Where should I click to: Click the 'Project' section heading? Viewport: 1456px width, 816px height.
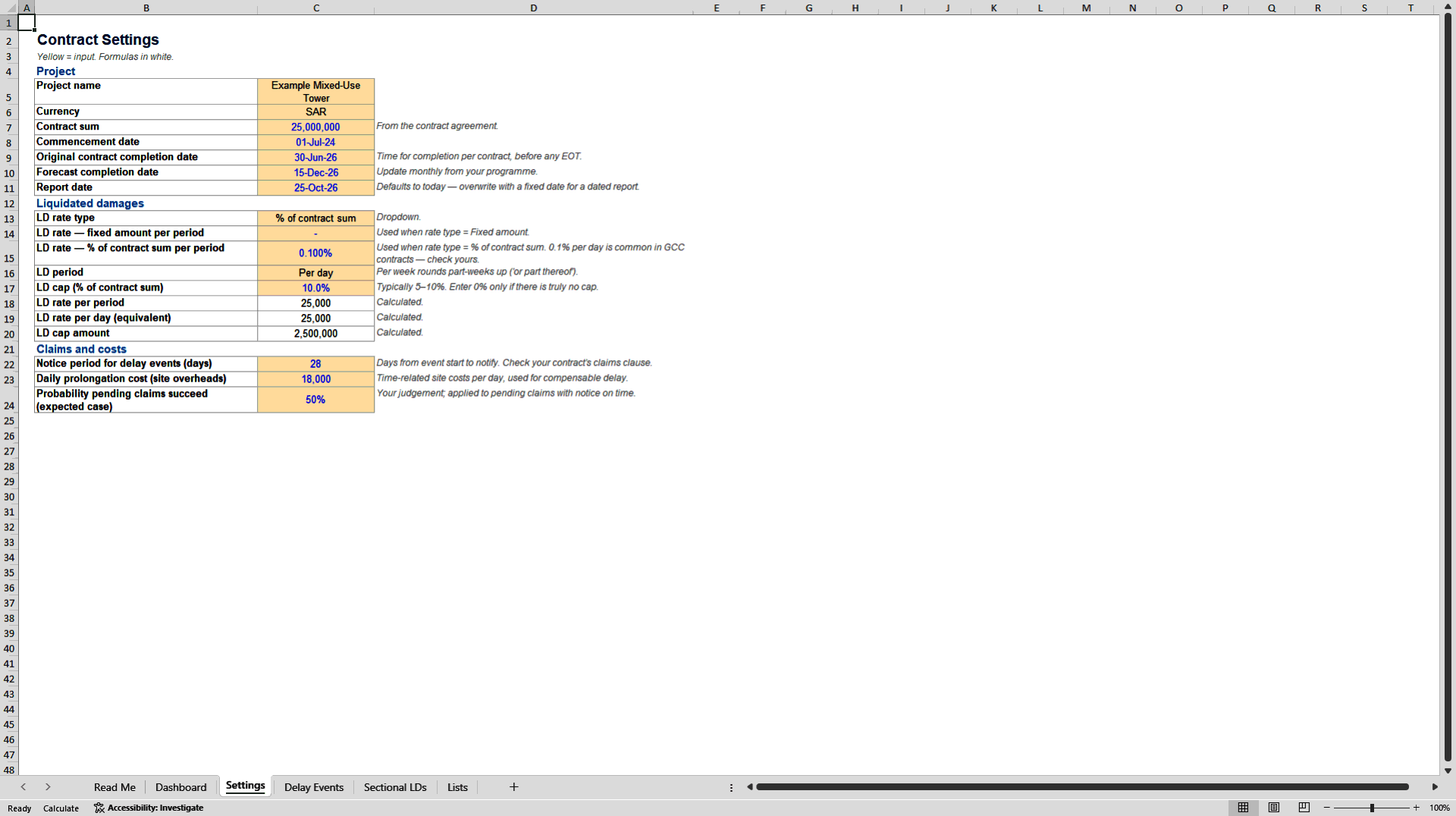(55, 71)
